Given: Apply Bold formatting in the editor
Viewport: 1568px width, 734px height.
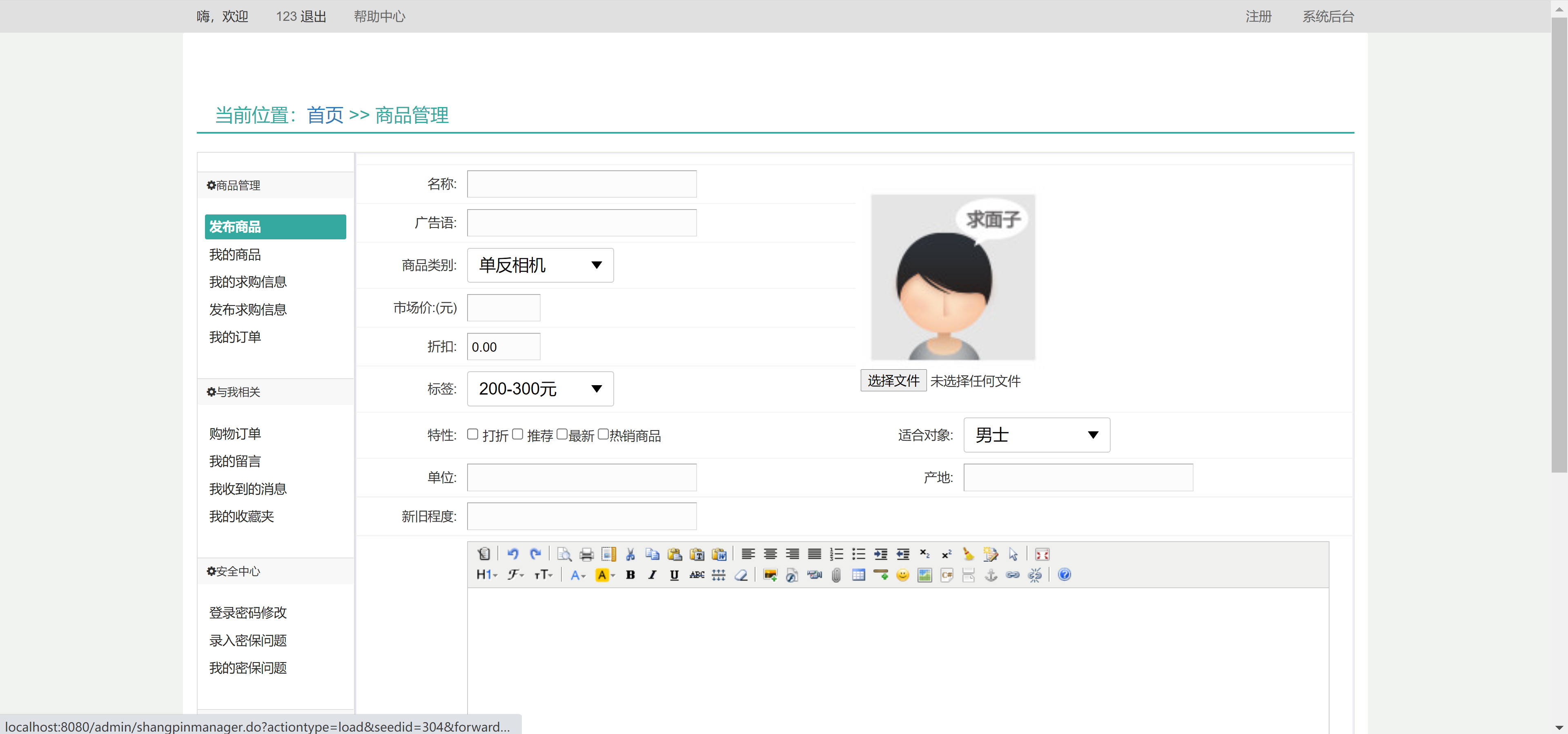Looking at the screenshot, I should (x=631, y=575).
